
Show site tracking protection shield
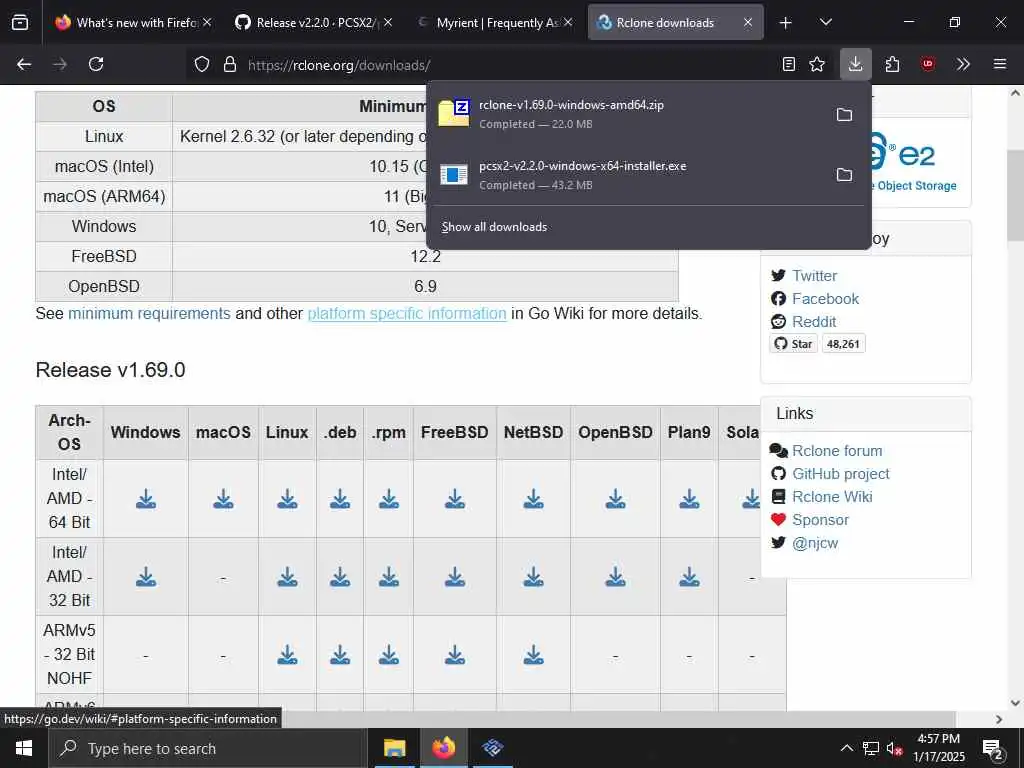coord(202,64)
